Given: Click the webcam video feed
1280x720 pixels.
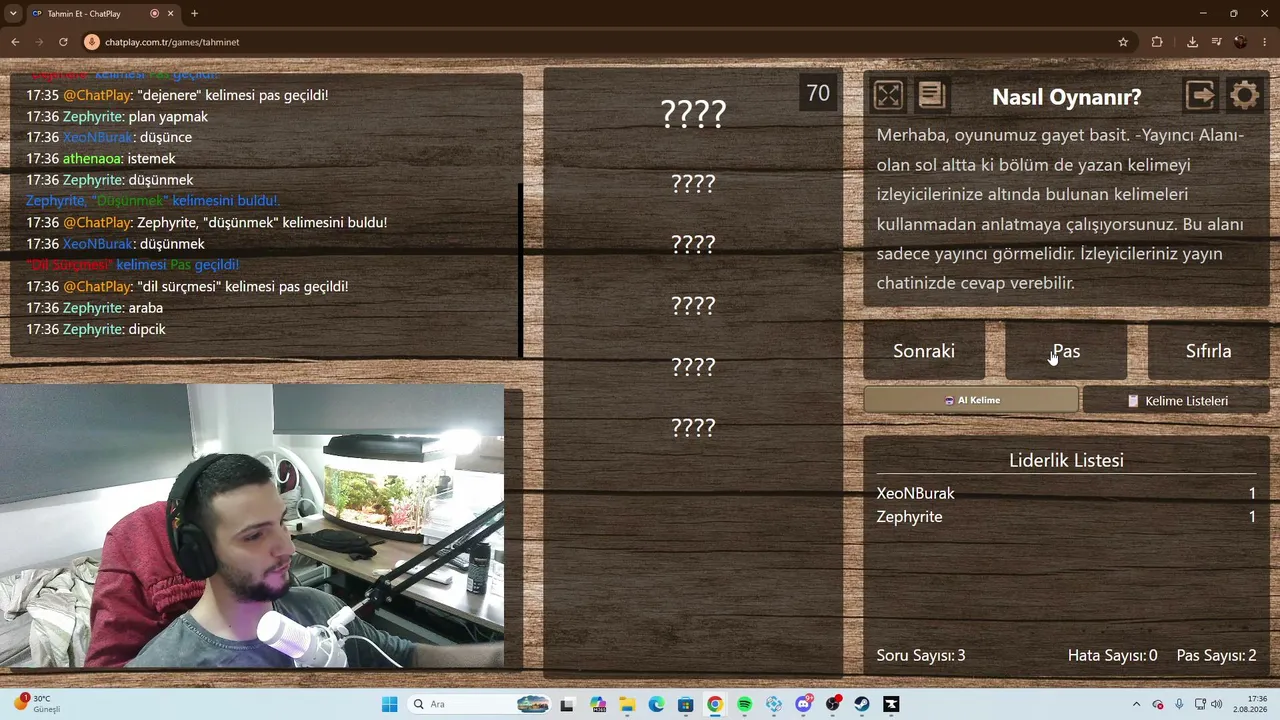Looking at the screenshot, I should pyautogui.click(x=252, y=527).
